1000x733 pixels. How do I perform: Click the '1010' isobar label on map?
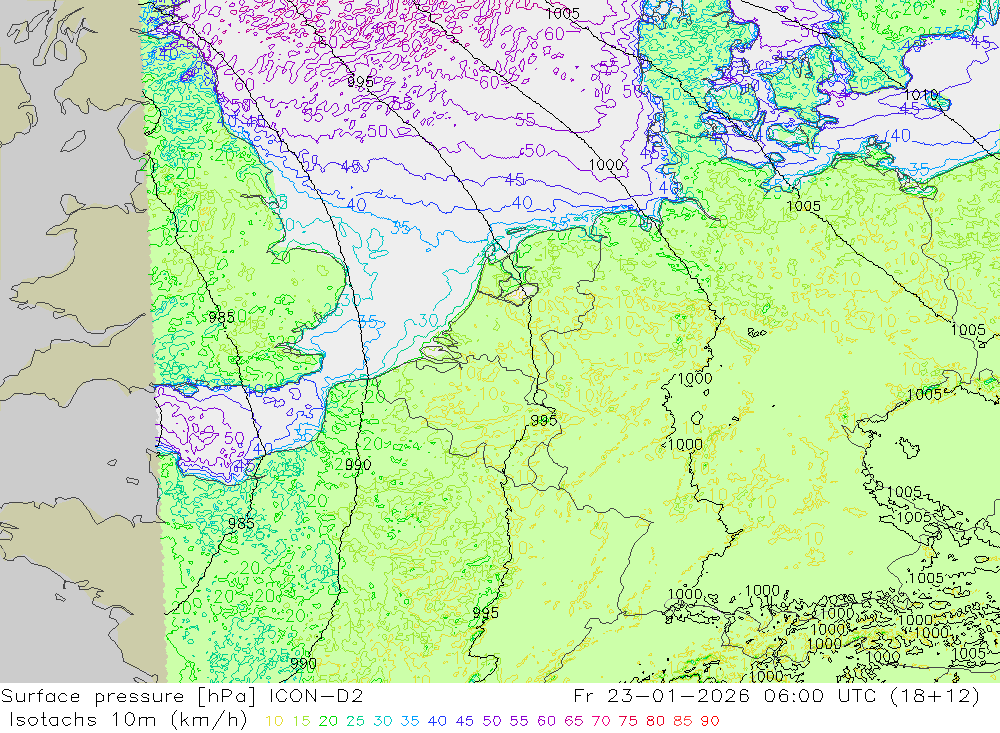pos(920,95)
